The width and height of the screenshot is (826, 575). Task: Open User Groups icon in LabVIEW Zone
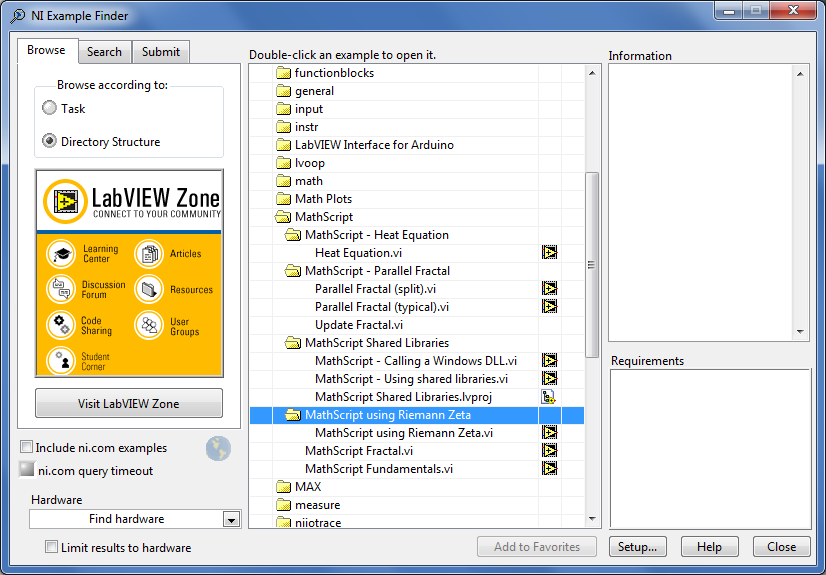[x=149, y=325]
